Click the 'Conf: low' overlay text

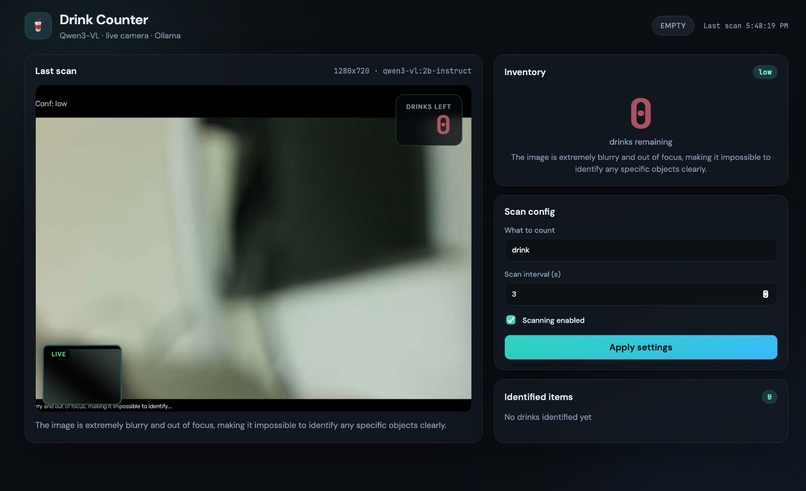pyautogui.click(x=51, y=103)
